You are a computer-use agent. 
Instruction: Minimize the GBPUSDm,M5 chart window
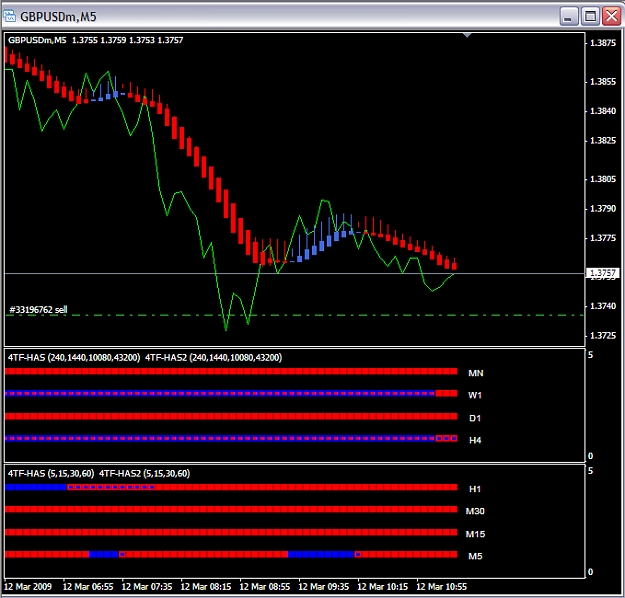(569, 17)
